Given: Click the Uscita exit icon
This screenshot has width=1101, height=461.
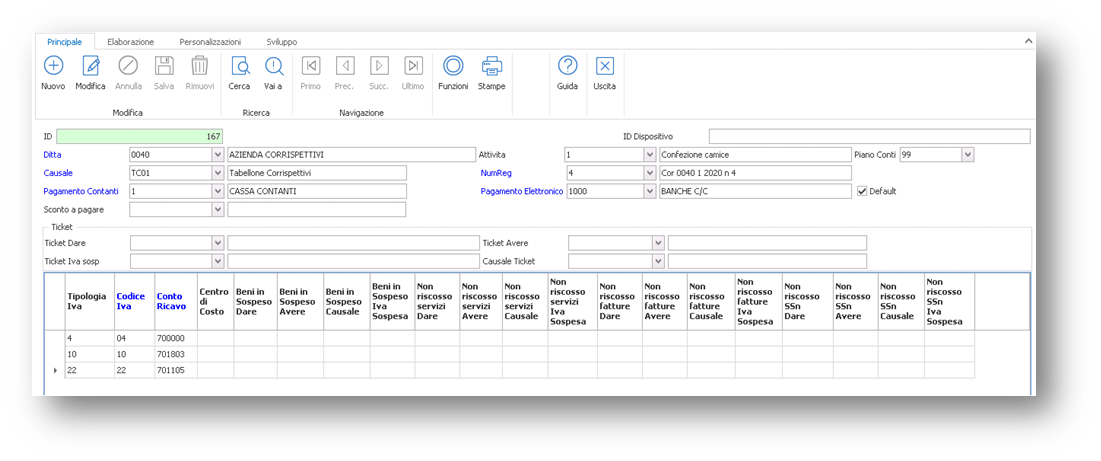Looking at the screenshot, I should (604, 67).
